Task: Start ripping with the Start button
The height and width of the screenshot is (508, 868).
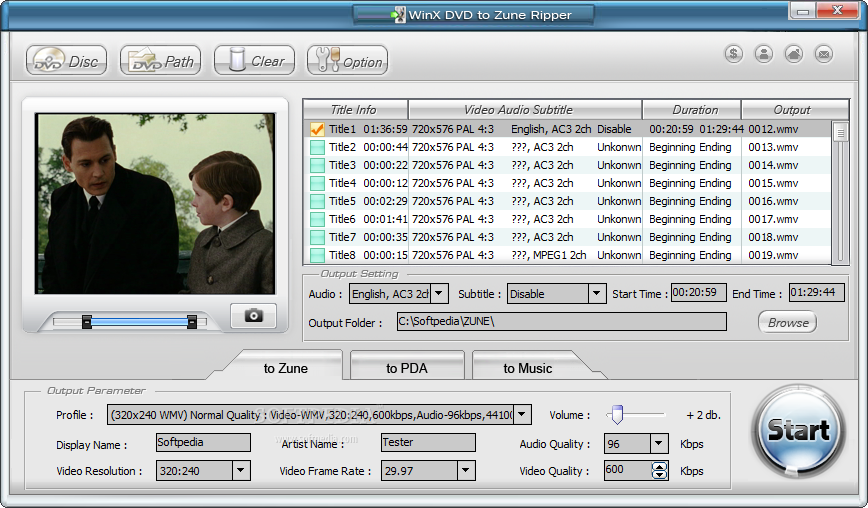Action: (798, 431)
